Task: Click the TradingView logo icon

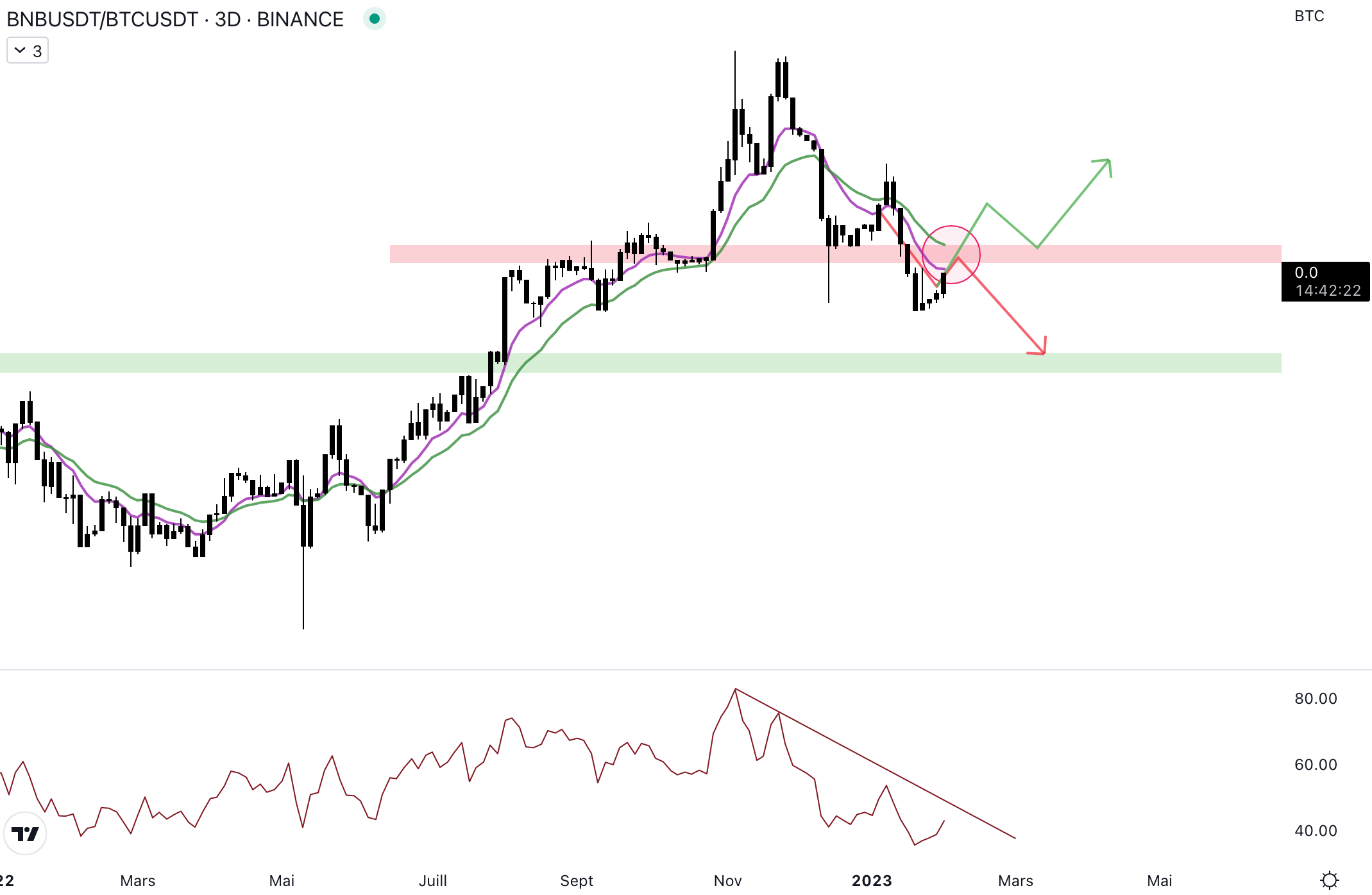Action: click(25, 833)
